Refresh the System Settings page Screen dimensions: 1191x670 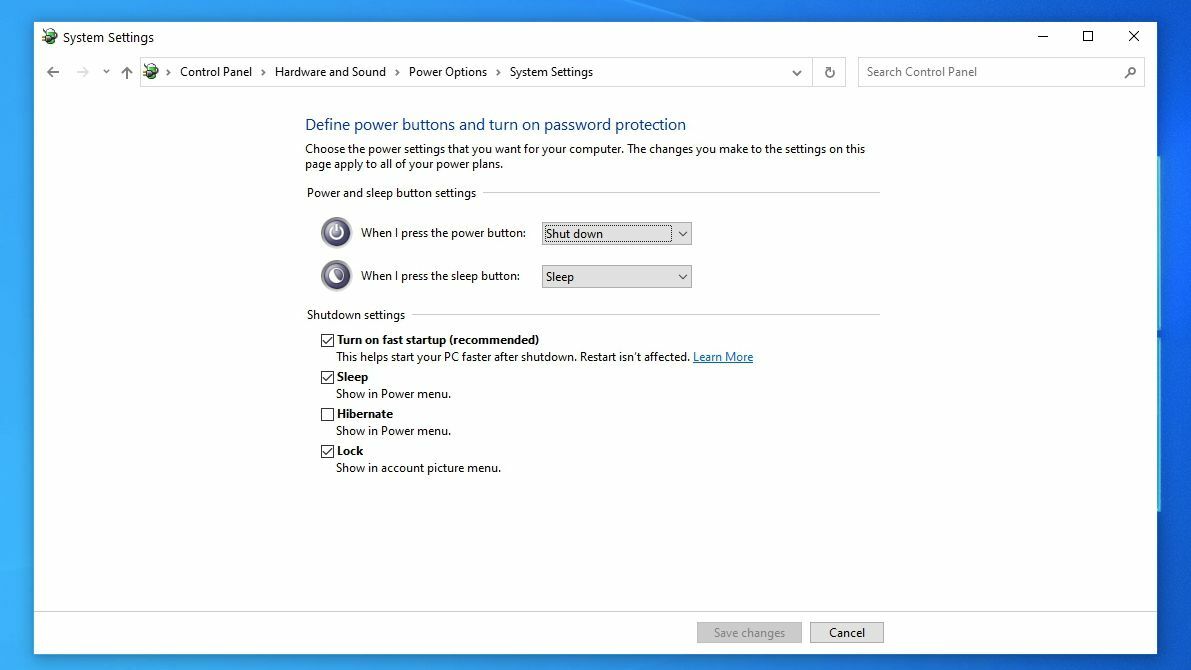point(829,72)
